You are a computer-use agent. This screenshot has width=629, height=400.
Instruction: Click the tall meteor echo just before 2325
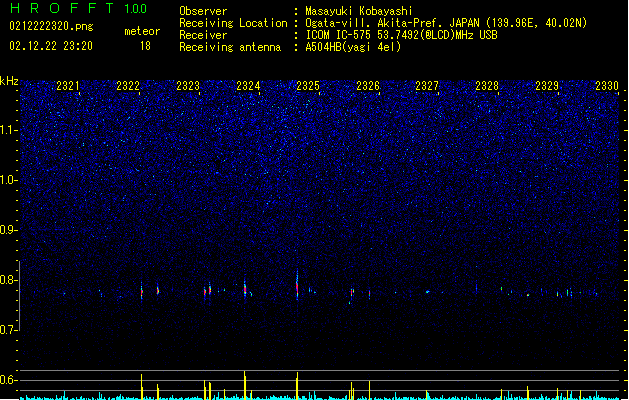(297, 285)
